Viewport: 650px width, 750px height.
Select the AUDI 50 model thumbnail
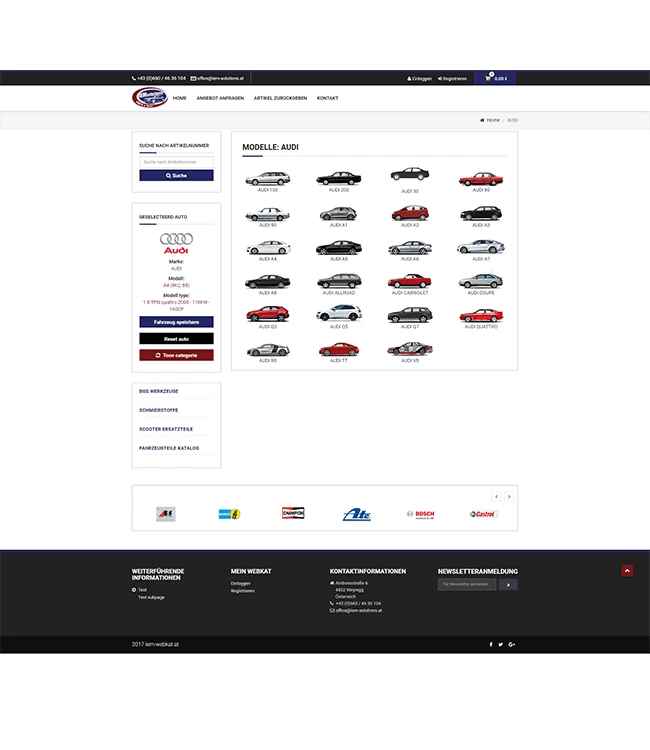(x=410, y=174)
